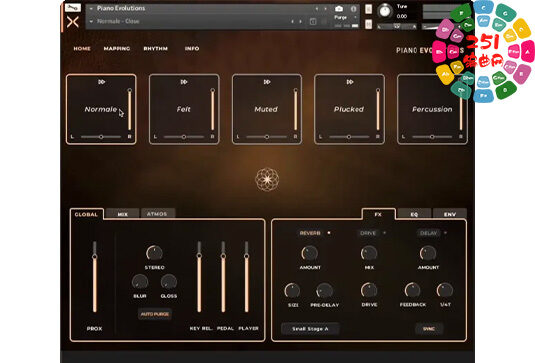Click the info icon beside camera
This screenshot has width=535, height=363.
[354, 9]
